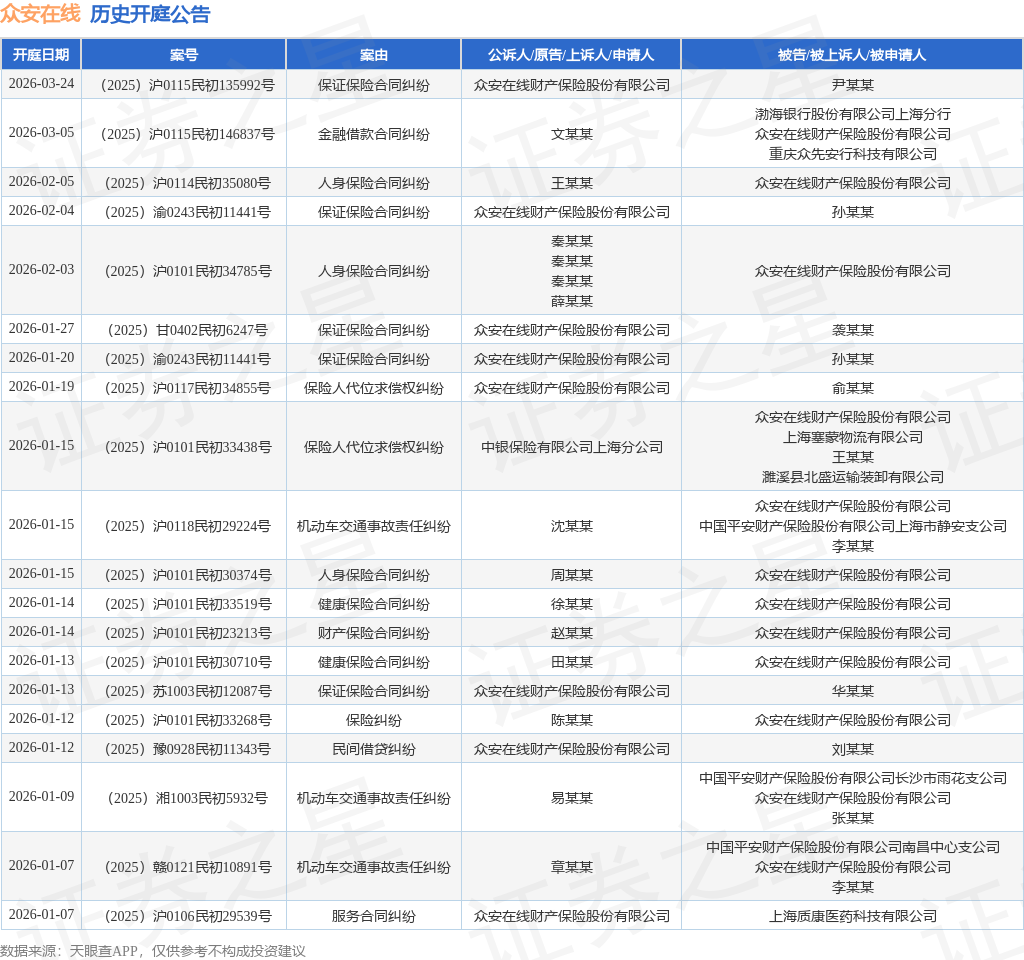Click case number 赣0121民初10891号
Image resolution: width=1024 pixels, height=960 pixels.
pos(212,867)
